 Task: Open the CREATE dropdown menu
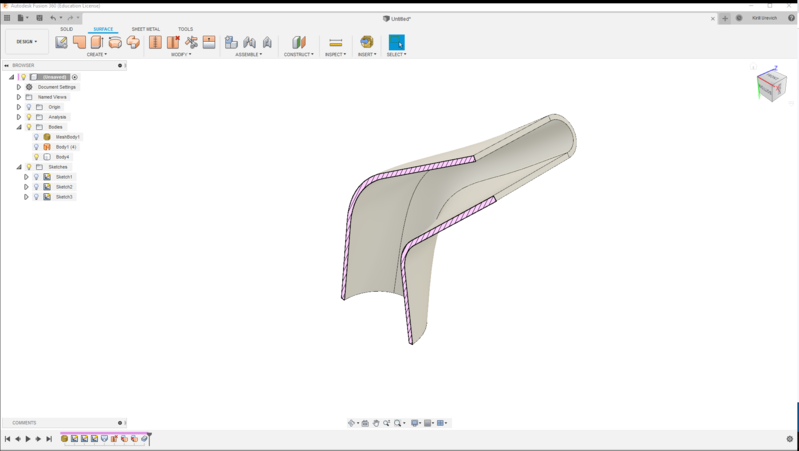[96, 55]
